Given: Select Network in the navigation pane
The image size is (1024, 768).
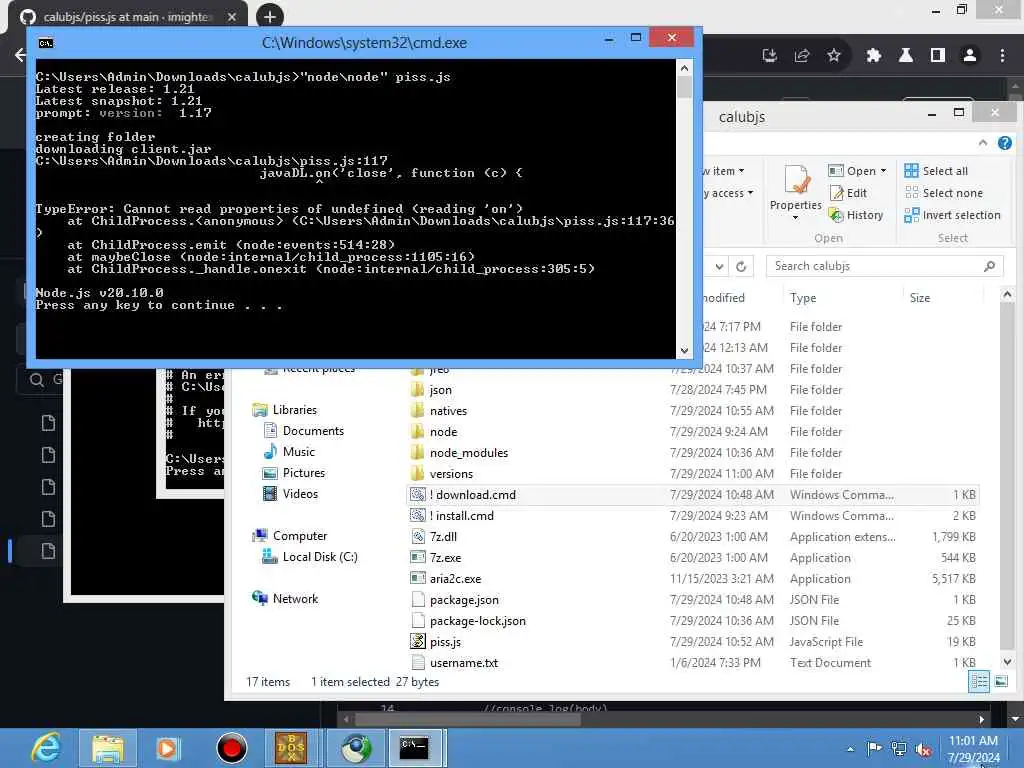Looking at the screenshot, I should coord(295,598).
